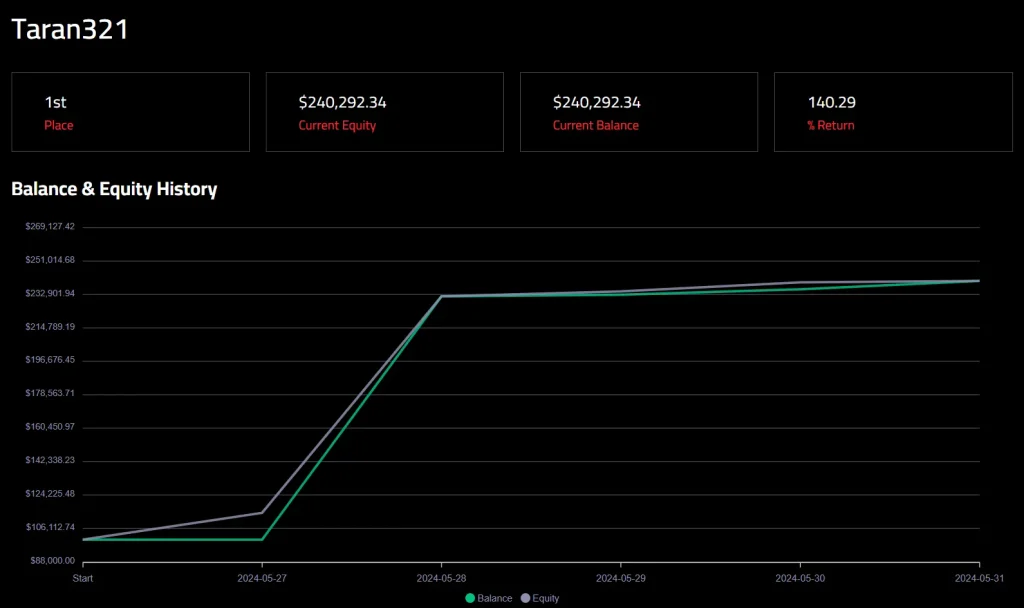Click the $196,676.45 y-axis label

pyautogui.click(x=50, y=360)
